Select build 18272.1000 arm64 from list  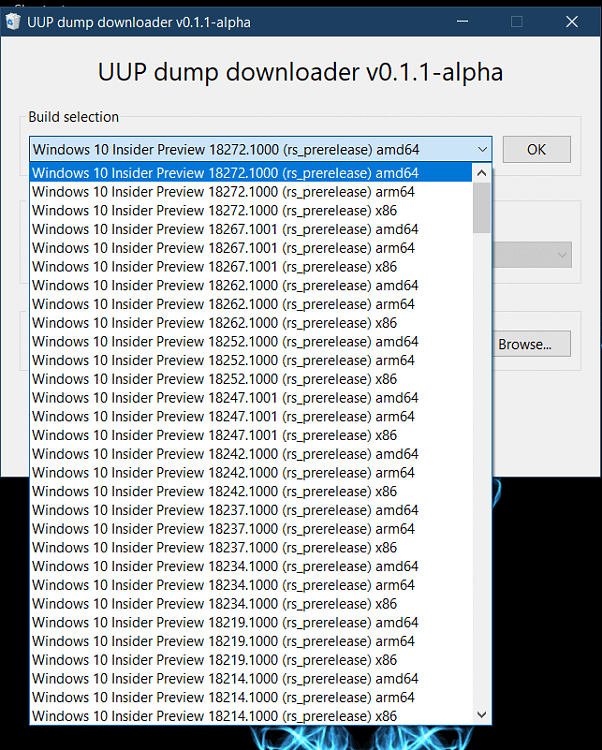point(223,192)
